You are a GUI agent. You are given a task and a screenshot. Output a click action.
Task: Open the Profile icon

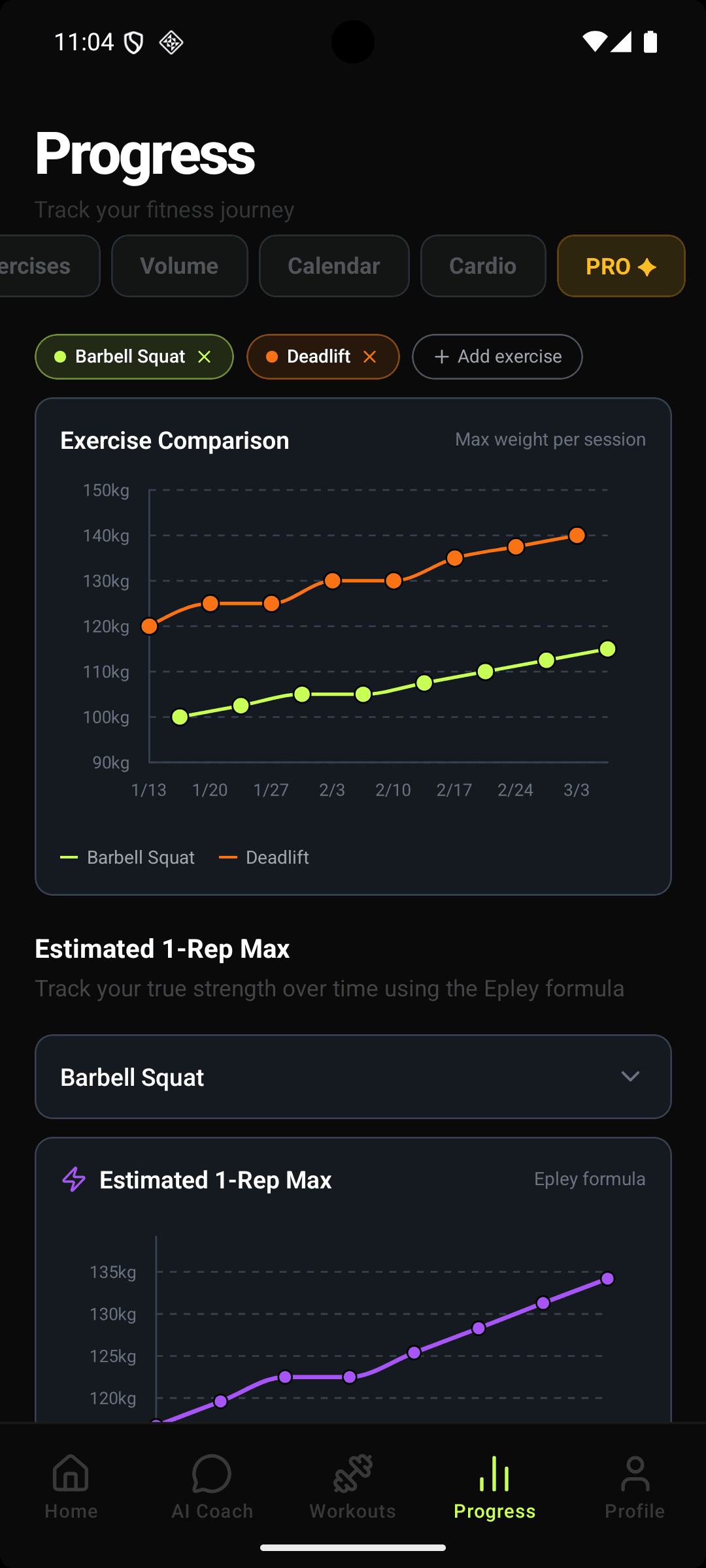click(x=635, y=1475)
